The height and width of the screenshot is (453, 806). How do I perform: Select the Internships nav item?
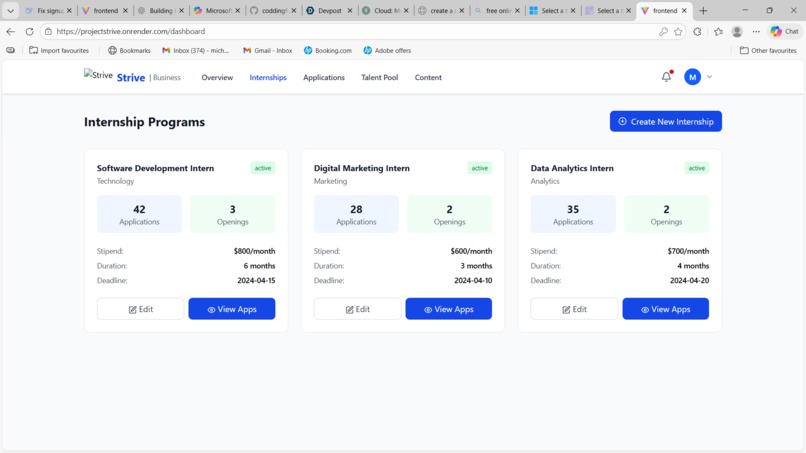click(268, 78)
